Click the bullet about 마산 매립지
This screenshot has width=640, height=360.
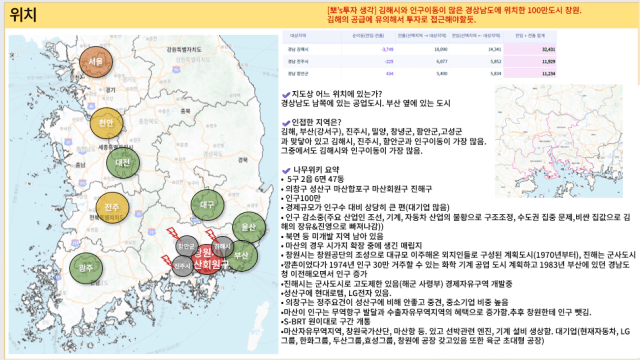click(x=351, y=246)
